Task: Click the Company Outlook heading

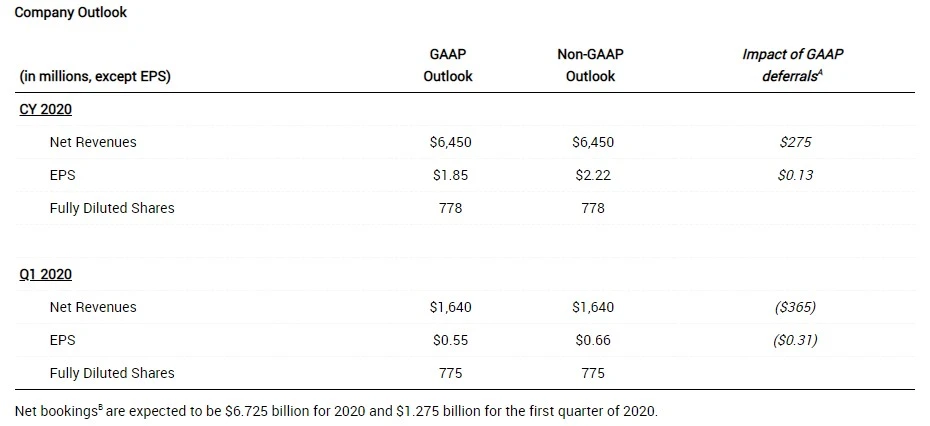Action: pos(71,13)
